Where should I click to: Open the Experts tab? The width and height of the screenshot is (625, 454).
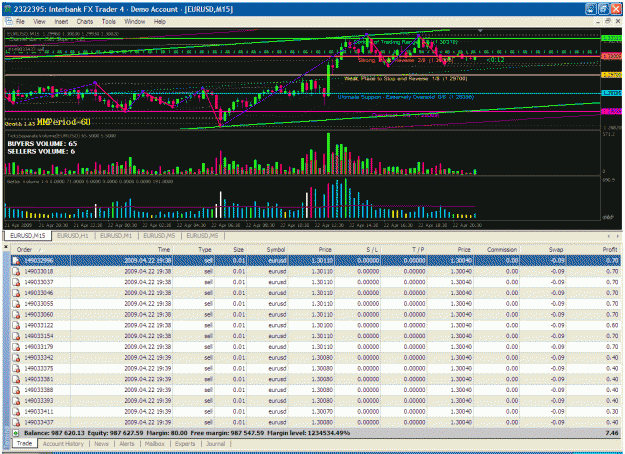tap(185, 444)
